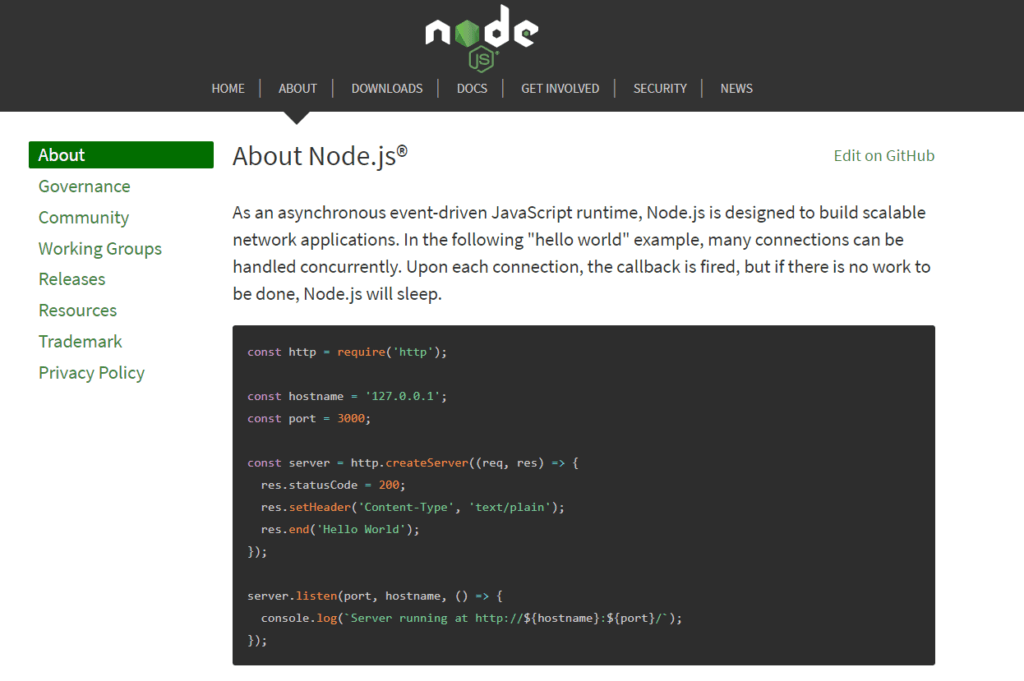Screen dimensions: 1024x681
Task: Open the Releases sidebar link
Action: point(72,279)
